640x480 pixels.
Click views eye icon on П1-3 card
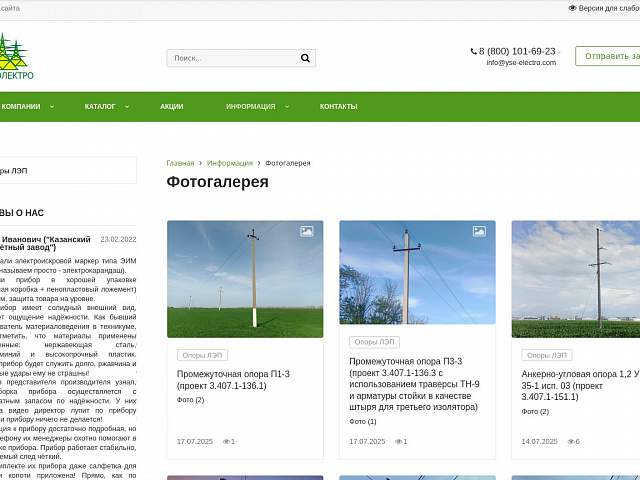coord(226,441)
